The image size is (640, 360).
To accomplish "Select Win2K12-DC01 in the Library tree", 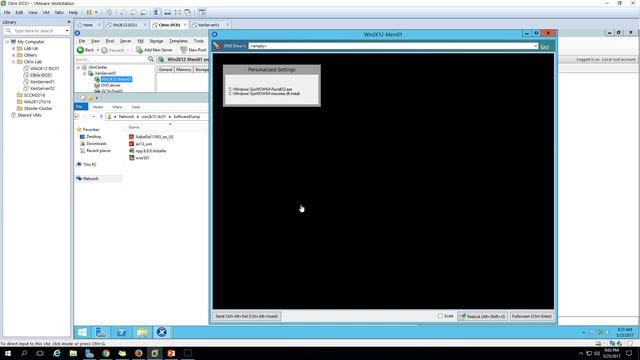I will tap(44, 68).
